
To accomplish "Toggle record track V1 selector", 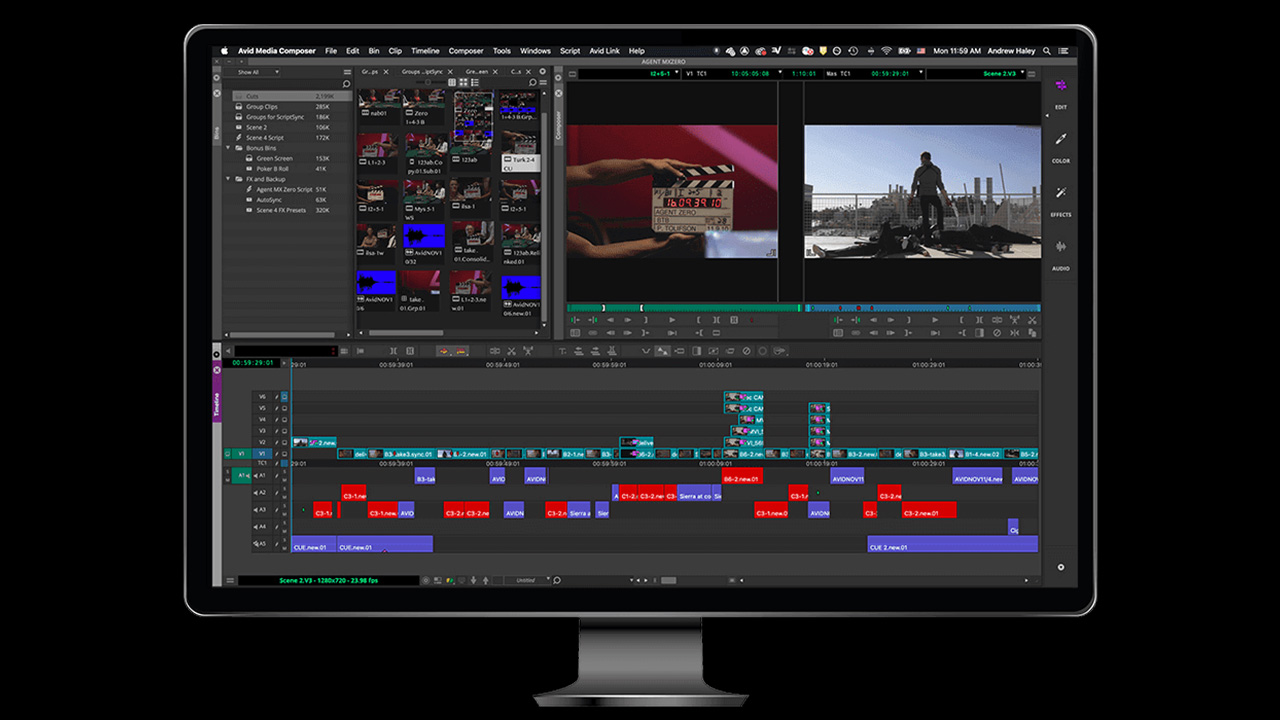I will click(263, 453).
